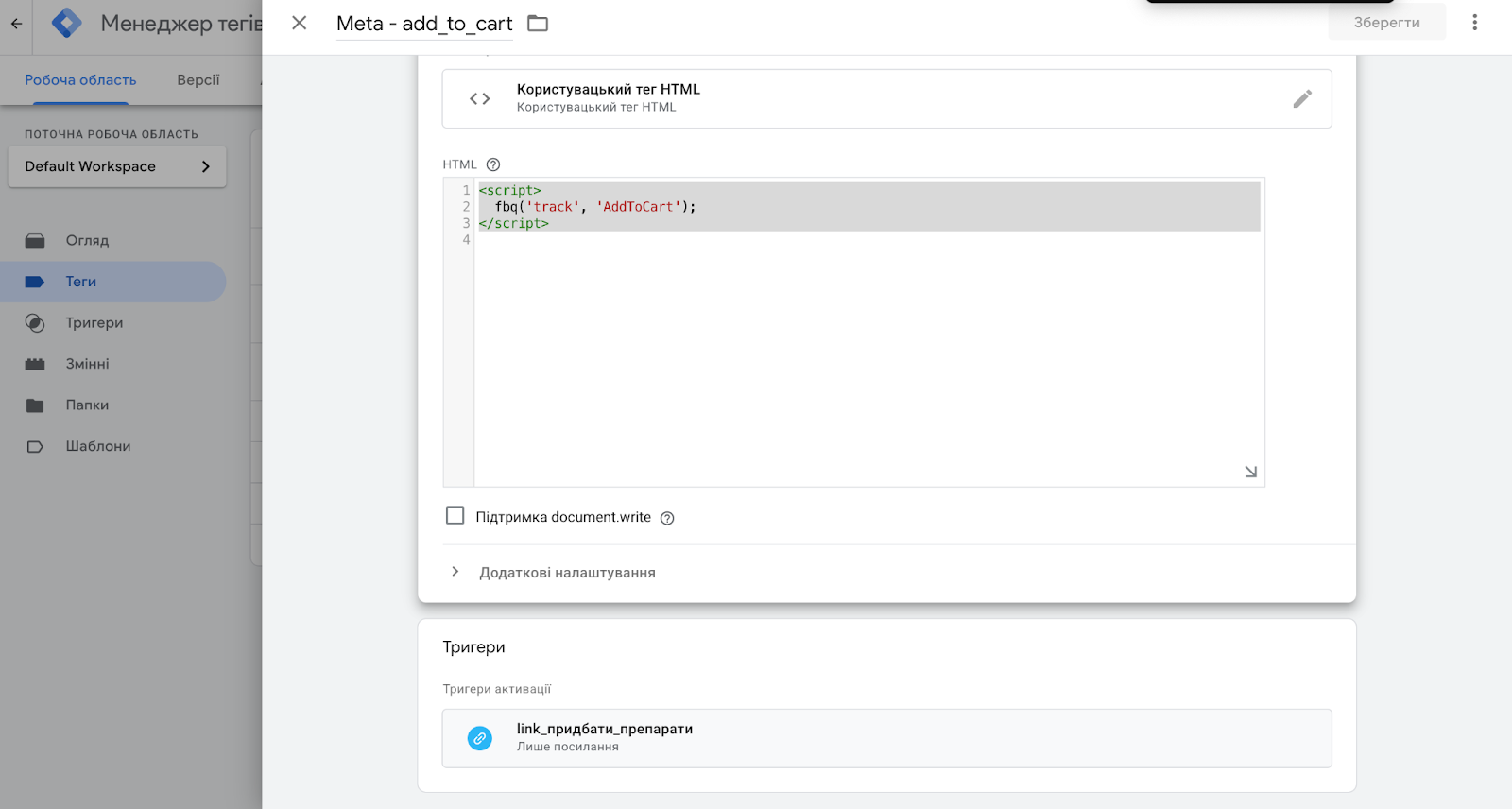
Task: Enable Підтримка document.write checkbox
Action: pos(455,516)
